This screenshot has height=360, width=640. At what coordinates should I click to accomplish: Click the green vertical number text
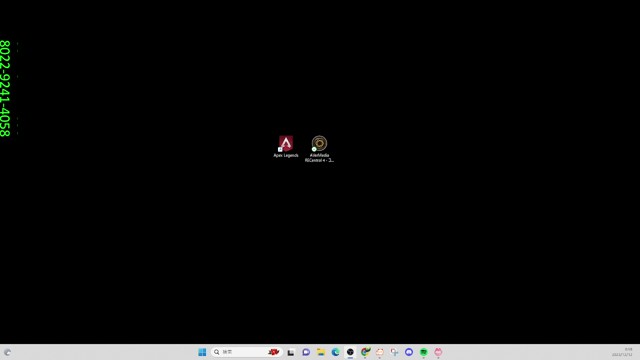click(5, 88)
